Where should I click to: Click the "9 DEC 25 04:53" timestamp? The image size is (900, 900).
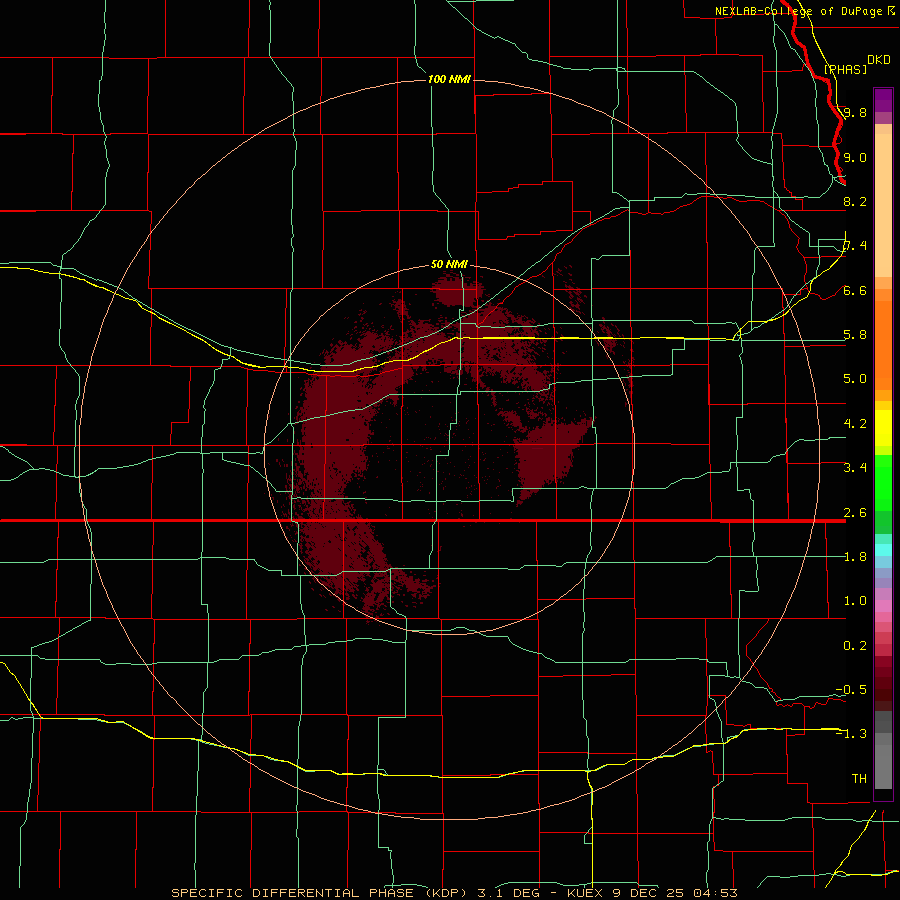pyautogui.click(x=674, y=893)
